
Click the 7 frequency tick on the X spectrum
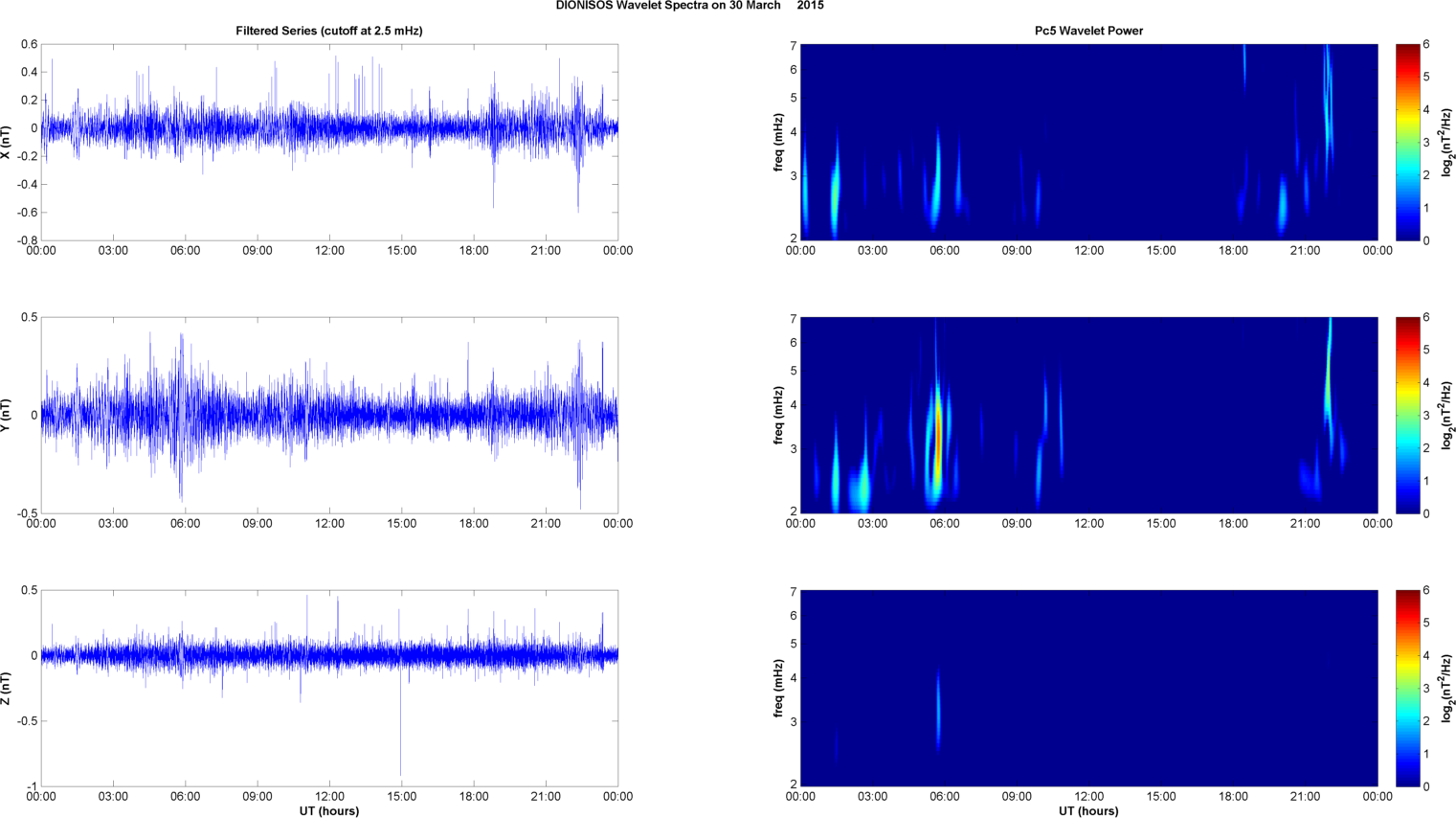794,46
